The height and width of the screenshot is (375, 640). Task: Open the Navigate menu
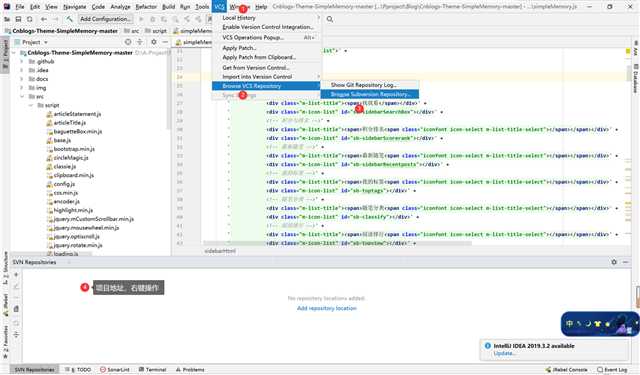click(74, 7)
